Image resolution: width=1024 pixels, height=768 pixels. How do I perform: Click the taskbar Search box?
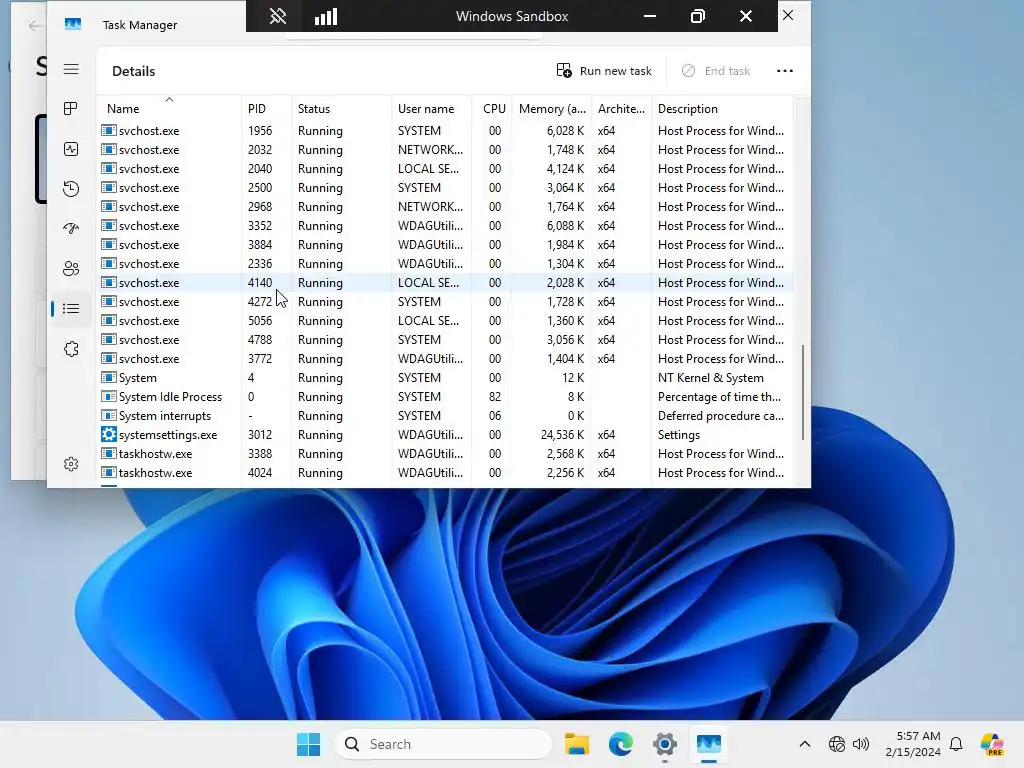pyautogui.click(x=443, y=744)
